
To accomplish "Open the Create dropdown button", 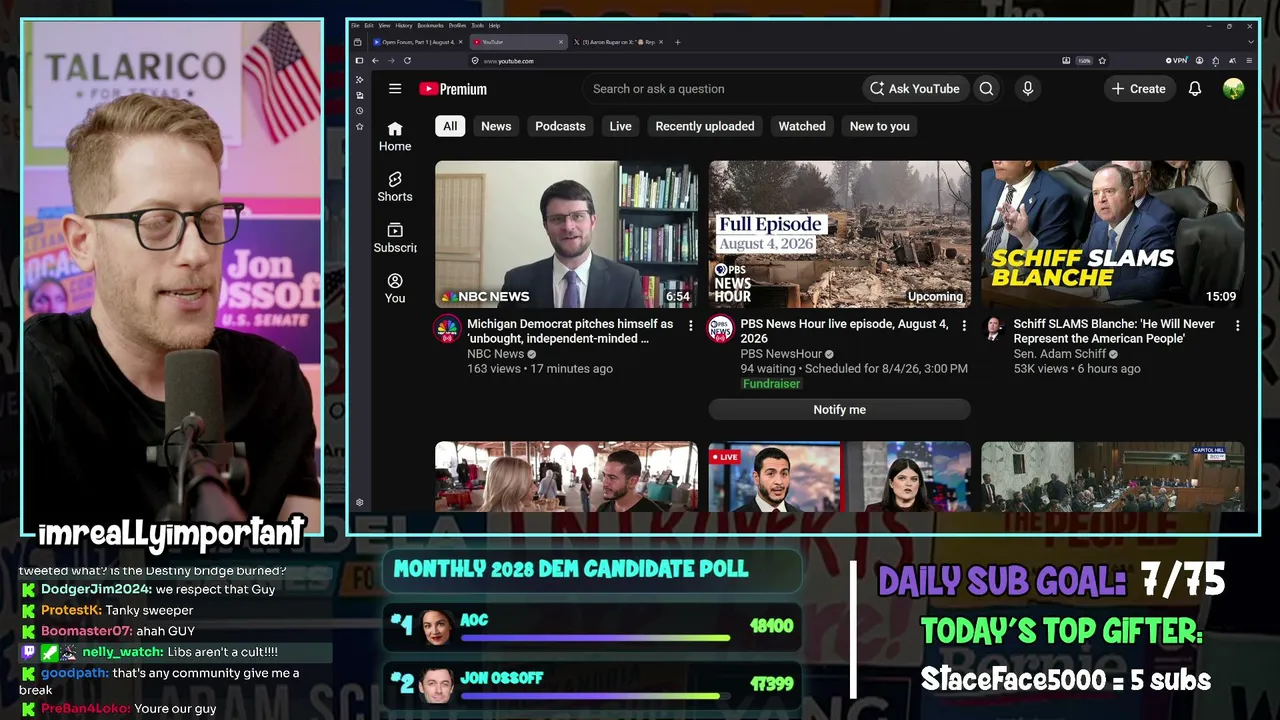I will coord(1138,89).
